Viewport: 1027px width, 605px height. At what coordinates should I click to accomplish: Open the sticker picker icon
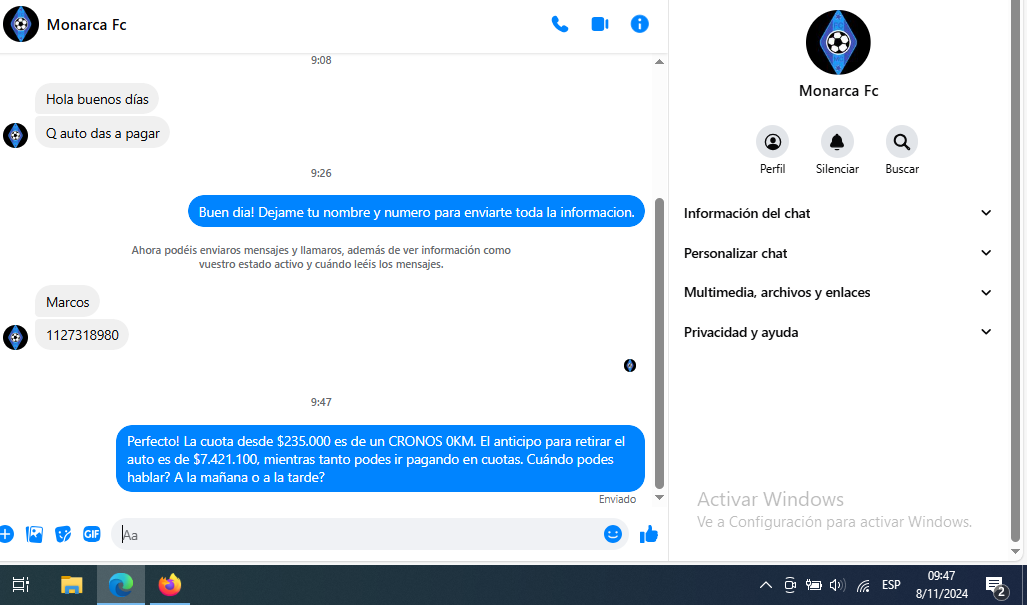tap(63, 534)
